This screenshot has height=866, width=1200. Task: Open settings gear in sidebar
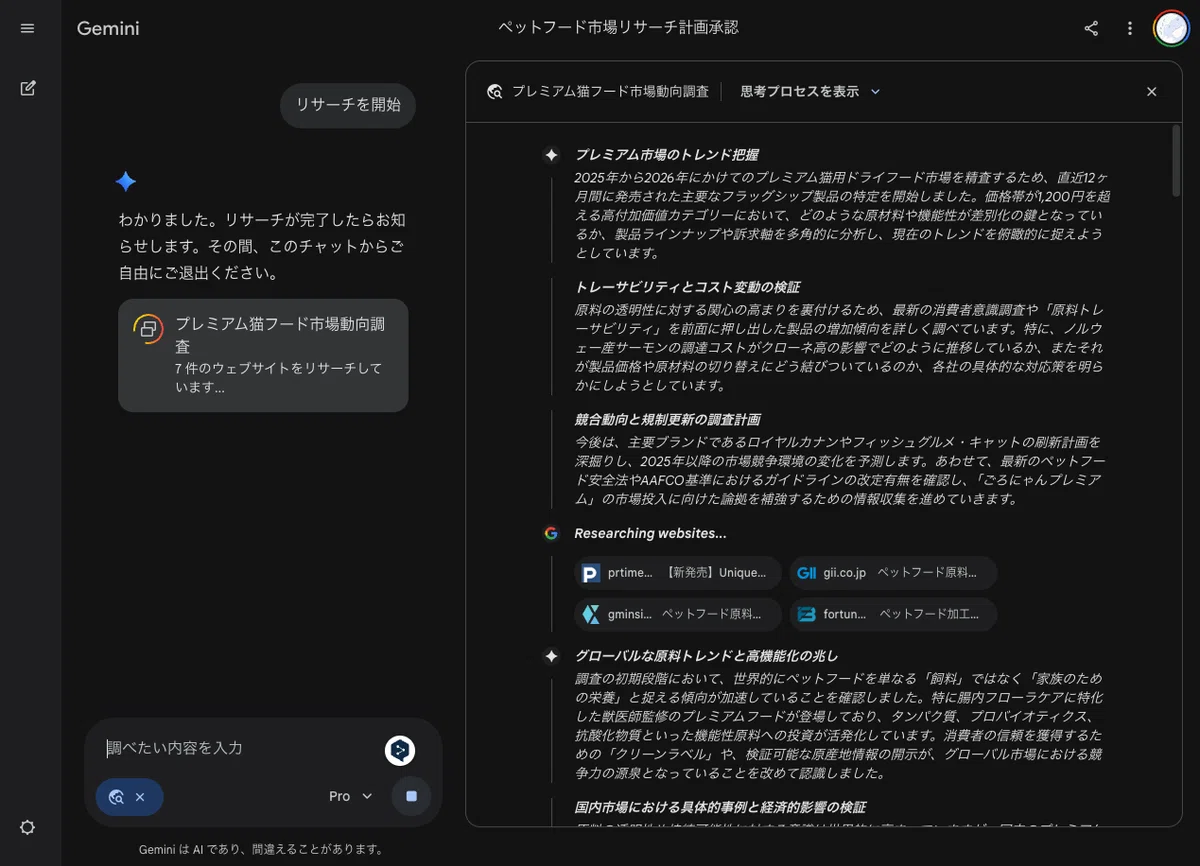27,827
